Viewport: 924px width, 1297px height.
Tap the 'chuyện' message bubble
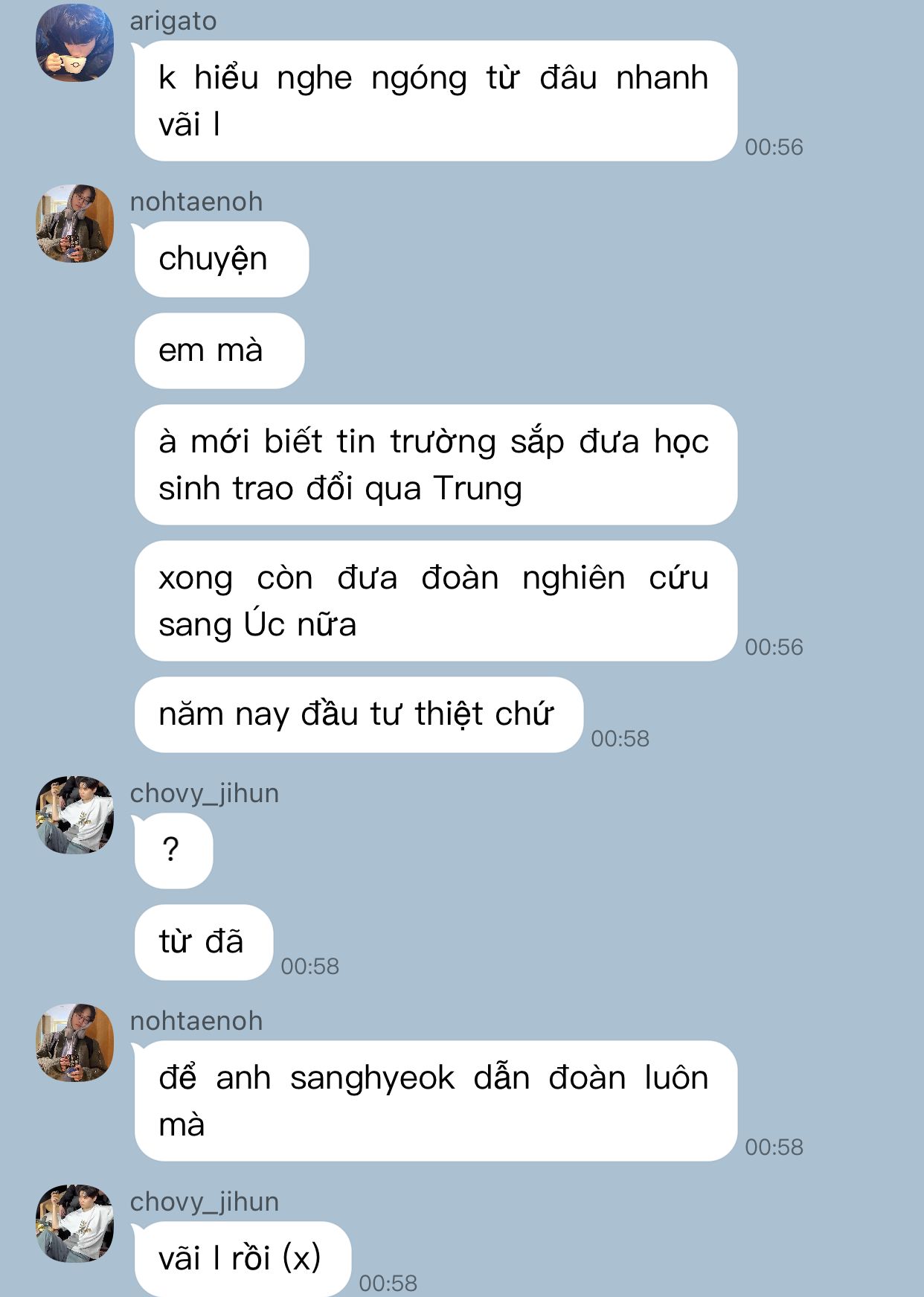point(221,259)
